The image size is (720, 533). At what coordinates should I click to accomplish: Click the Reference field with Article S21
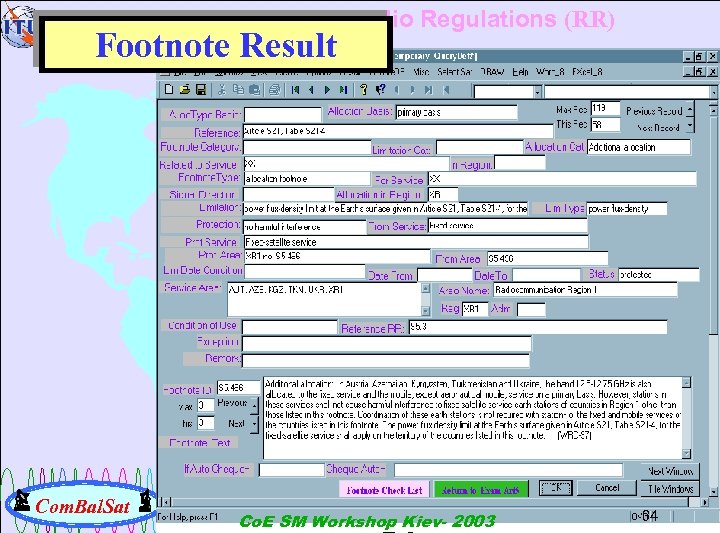(398, 131)
